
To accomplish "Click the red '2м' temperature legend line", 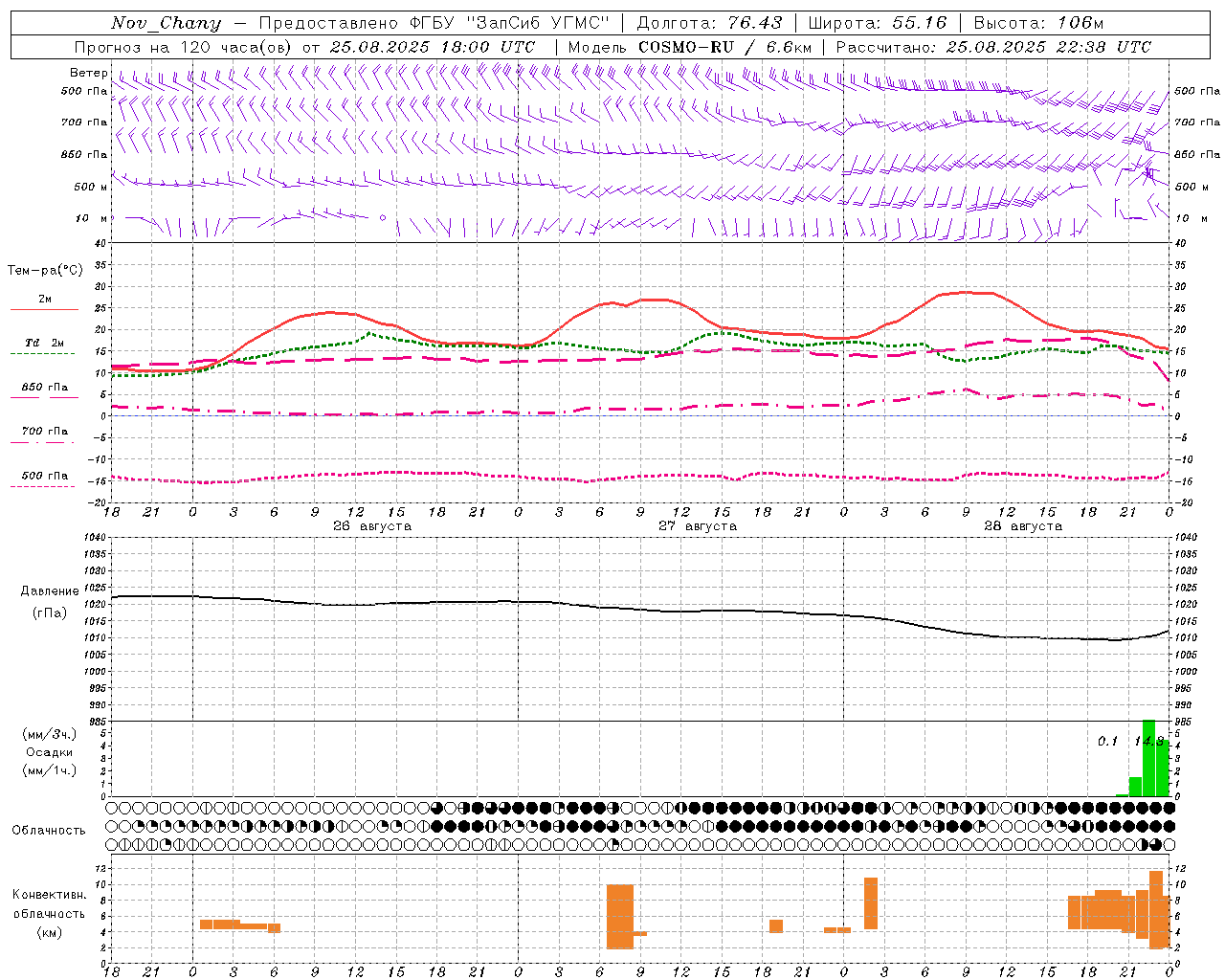I will click(x=44, y=309).
